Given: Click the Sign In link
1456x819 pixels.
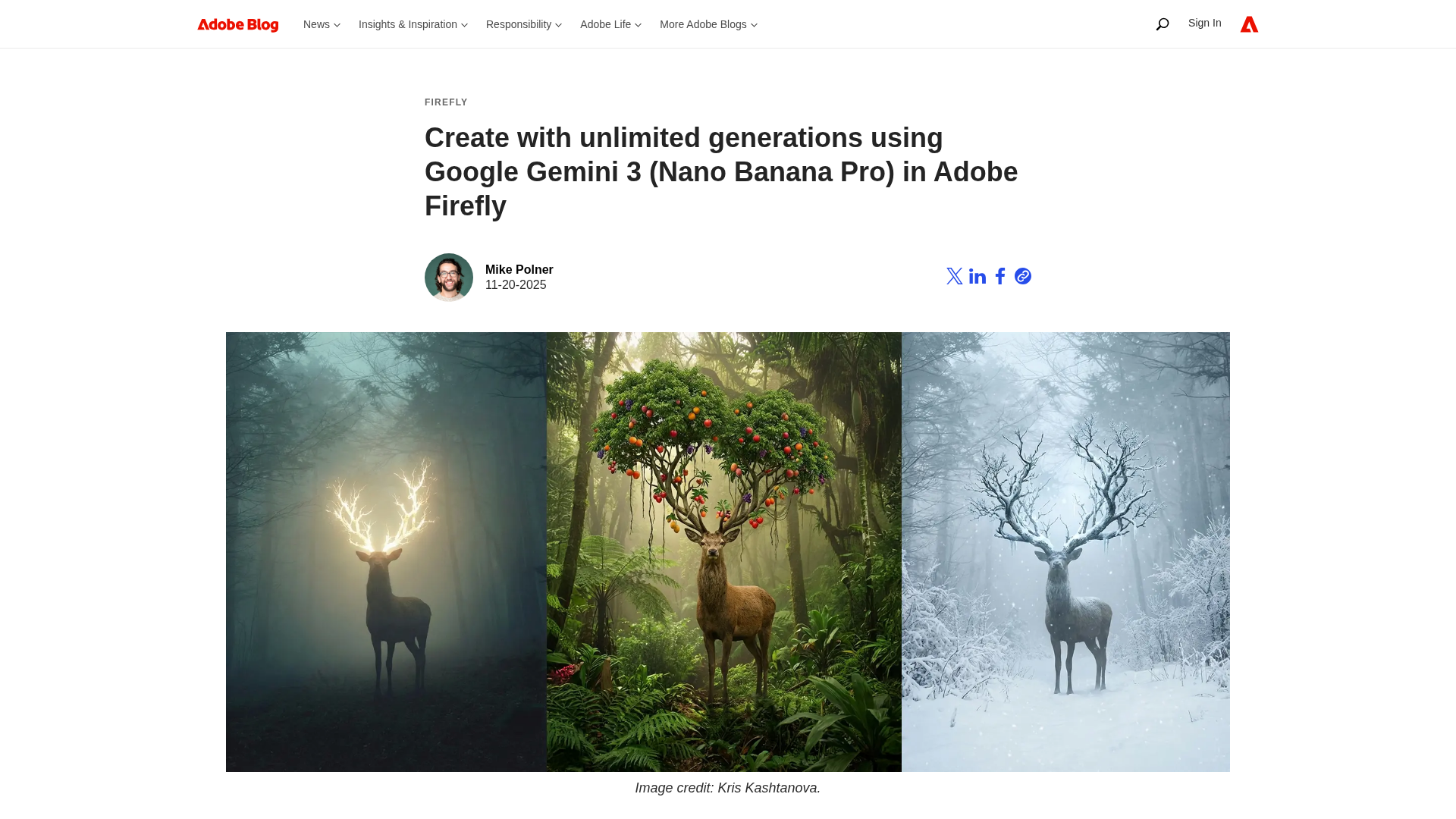Looking at the screenshot, I should pos(1204,23).
